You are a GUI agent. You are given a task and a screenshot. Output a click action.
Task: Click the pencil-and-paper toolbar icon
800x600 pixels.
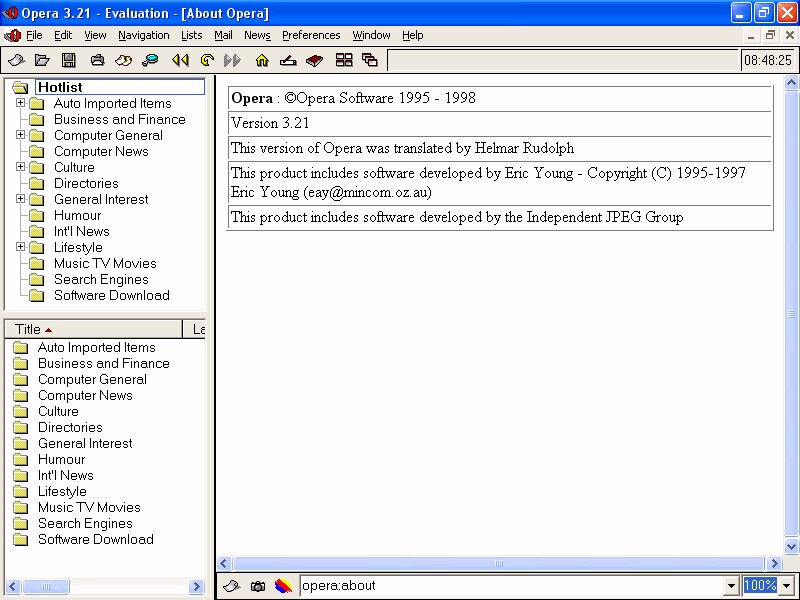tap(288, 60)
